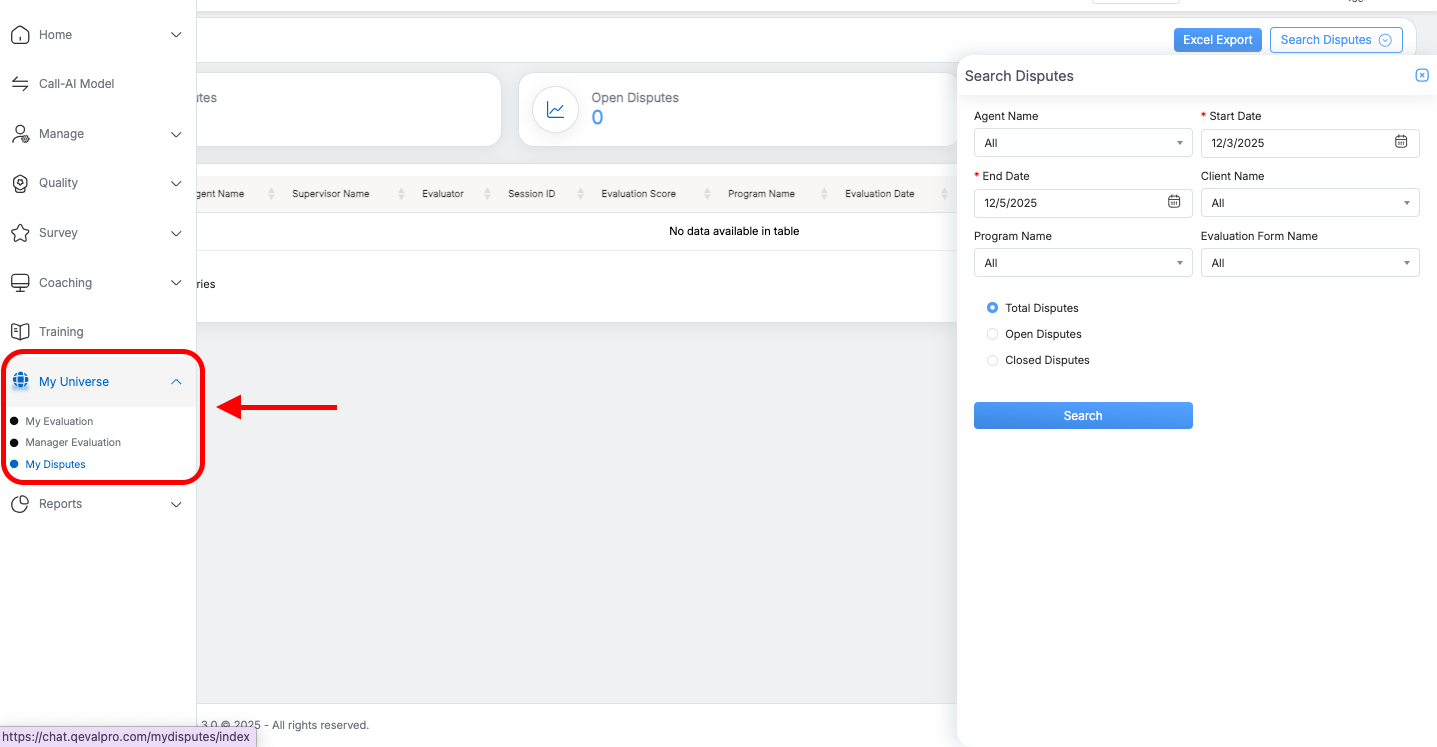1437x747 pixels.
Task: Close the Search Disputes panel
Action: click(x=1421, y=76)
